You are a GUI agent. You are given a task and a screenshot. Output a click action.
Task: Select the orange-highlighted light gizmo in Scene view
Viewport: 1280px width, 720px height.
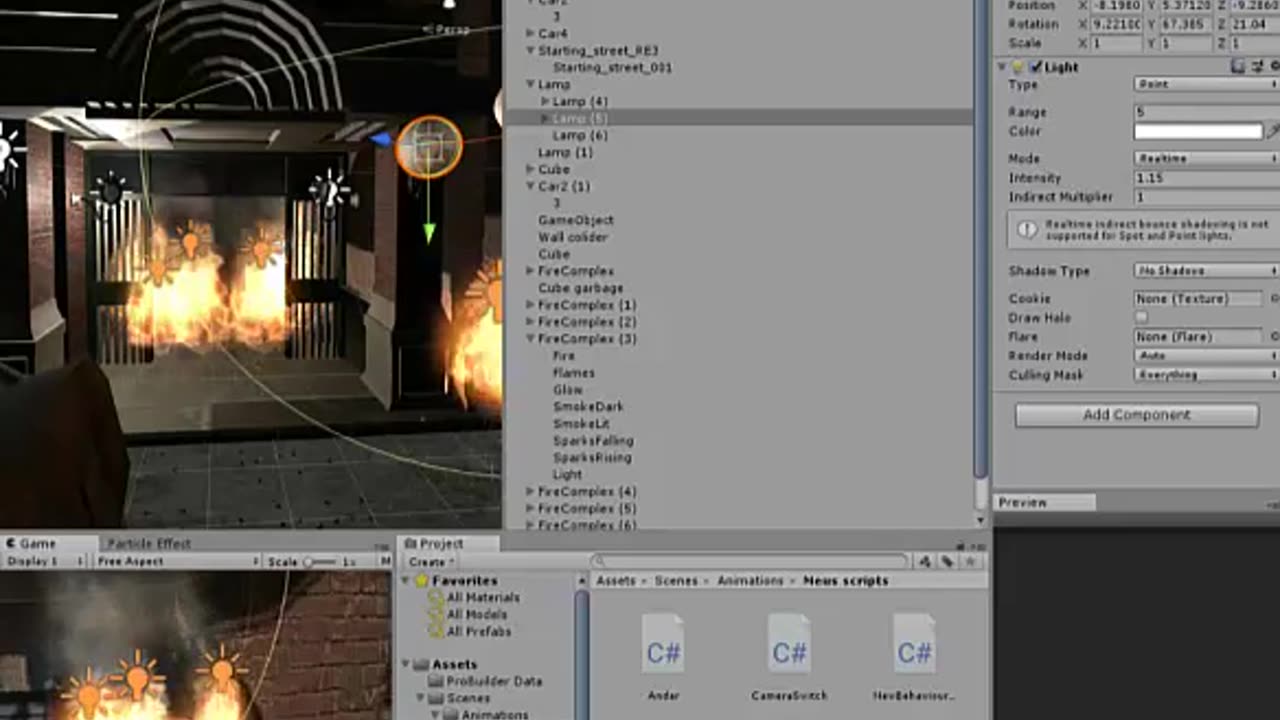[x=429, y=147]
